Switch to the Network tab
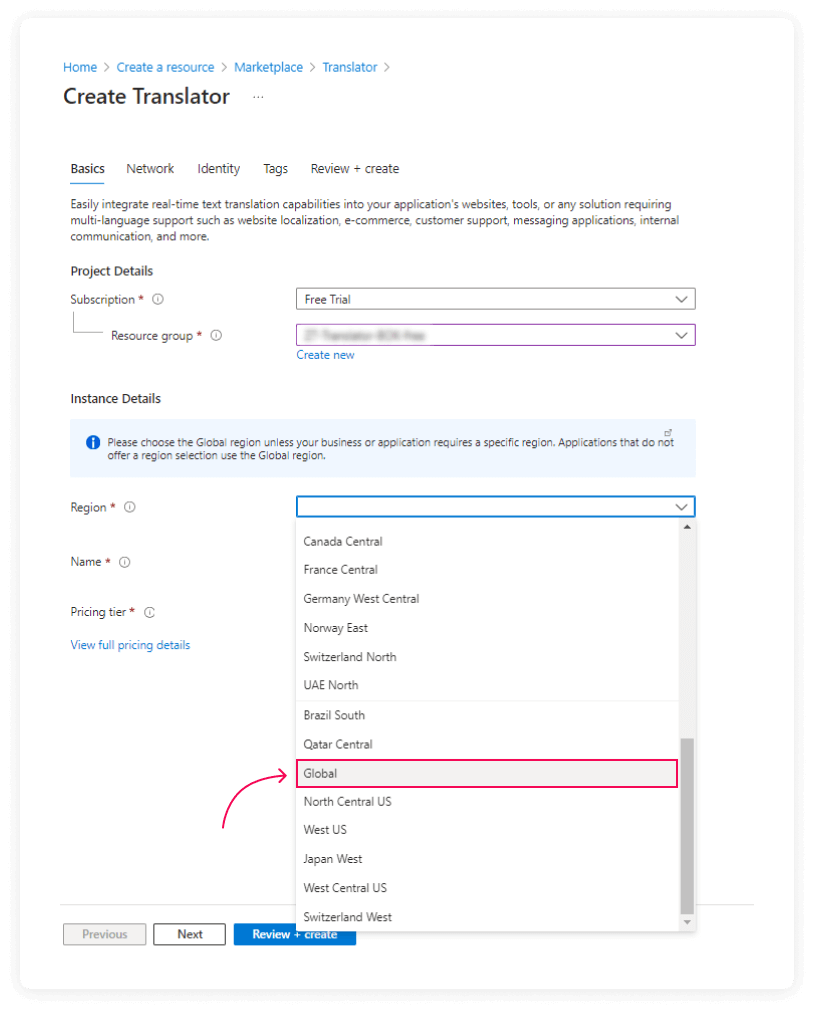Screen dimensions: 814x1011 pyautogui.click(x=150, y=169)
